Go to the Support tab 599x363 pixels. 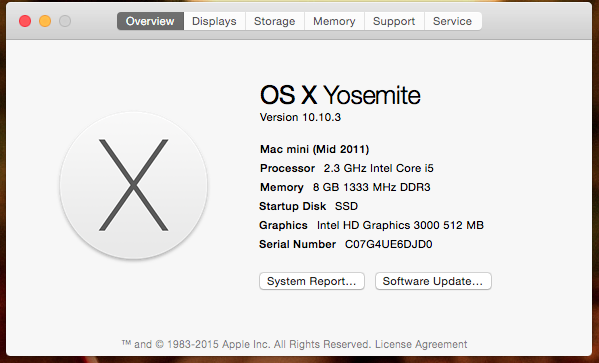point(394,21)
